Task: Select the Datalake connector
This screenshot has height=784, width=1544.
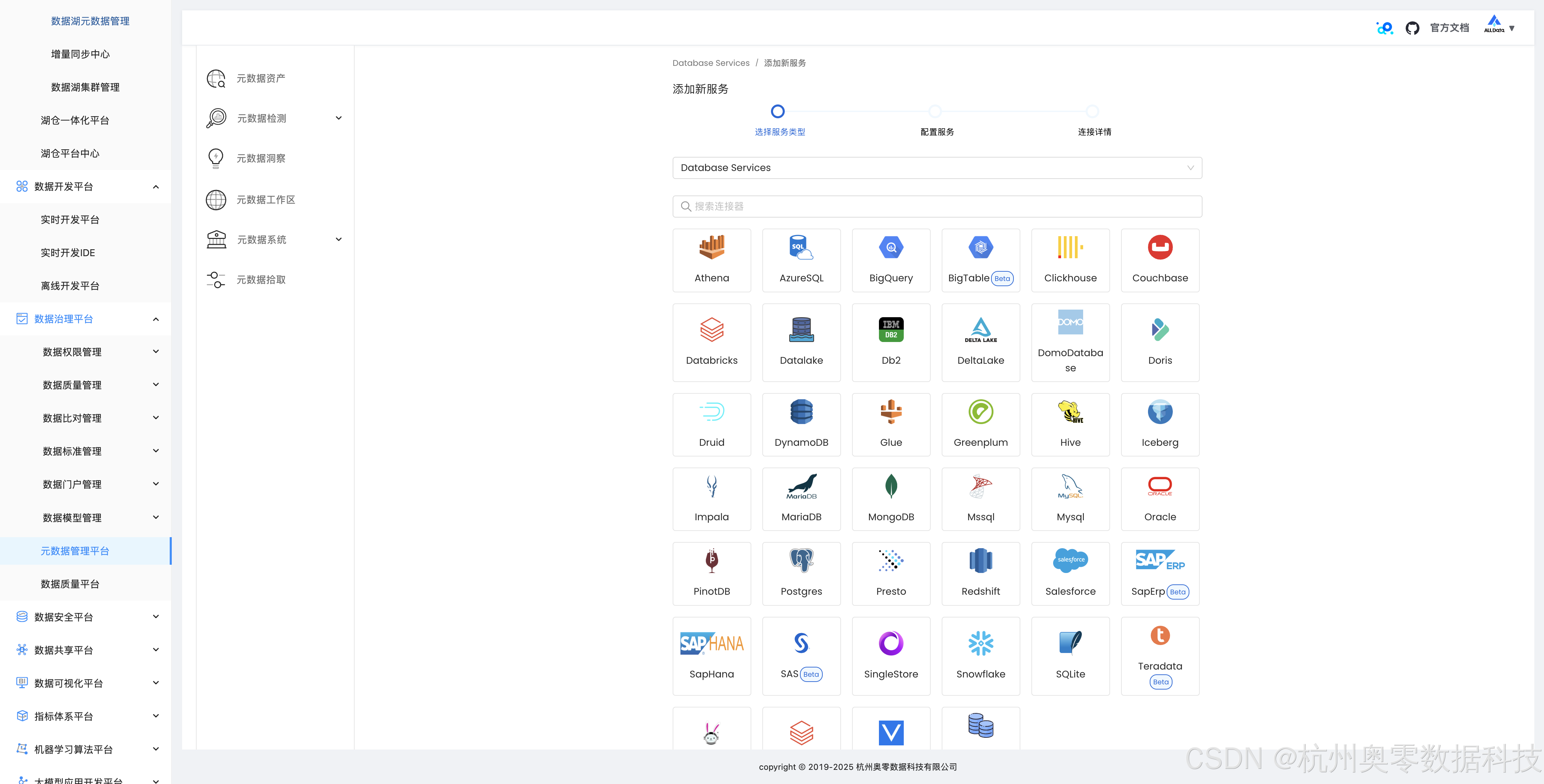Action: point(801,343)
